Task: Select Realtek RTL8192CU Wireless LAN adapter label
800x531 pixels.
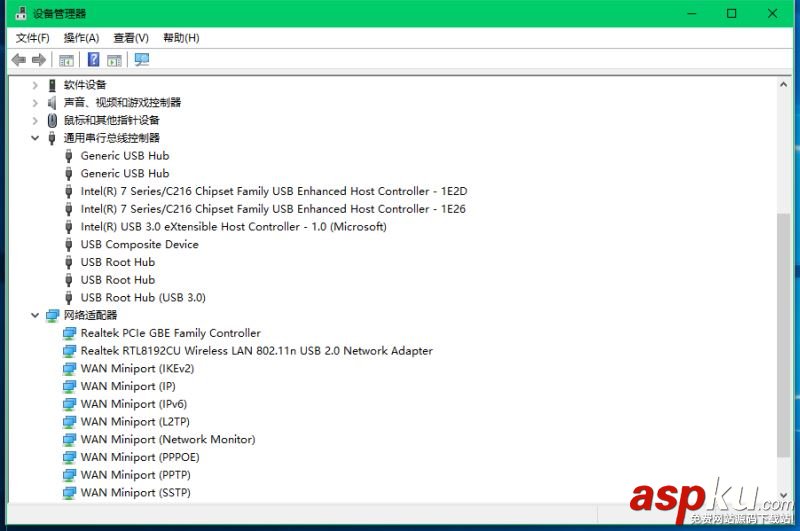Action: [257, 351]
